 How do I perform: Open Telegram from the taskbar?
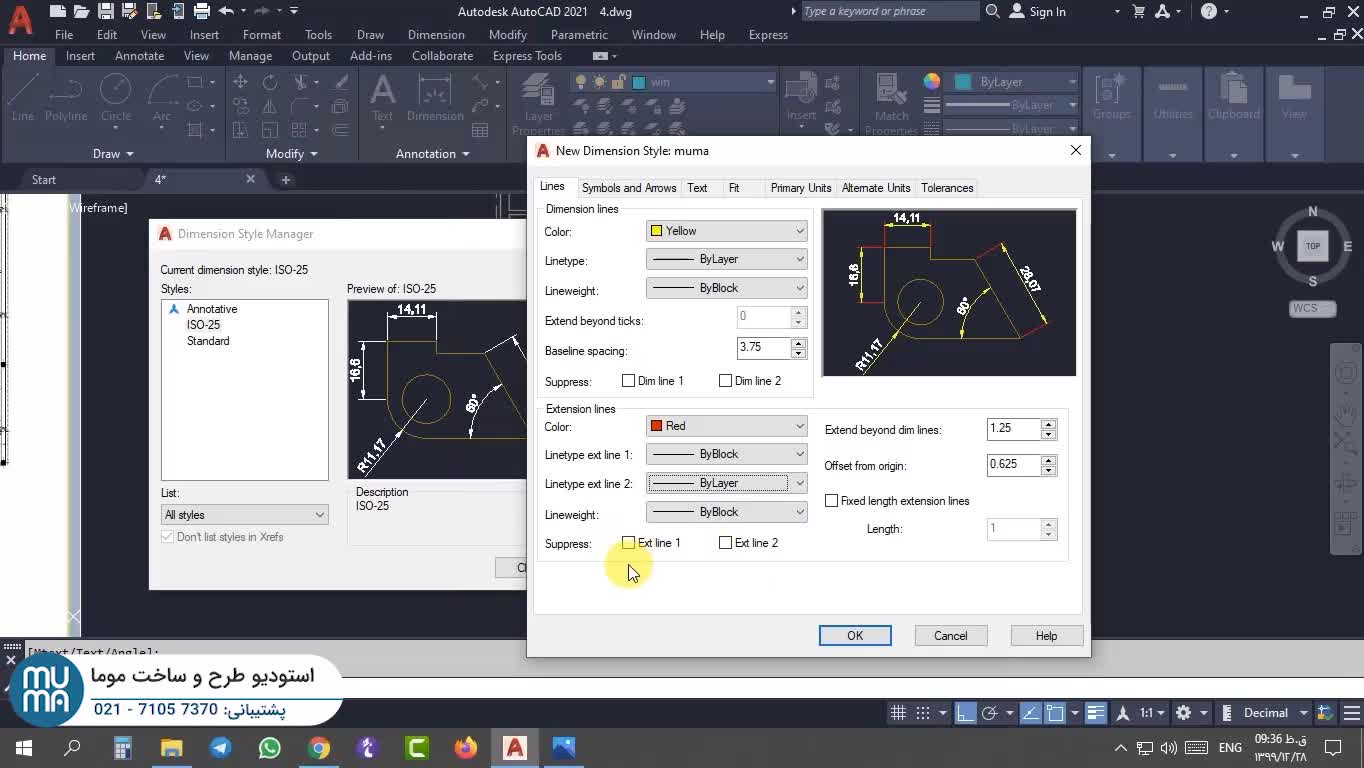(x=221, y=747)
